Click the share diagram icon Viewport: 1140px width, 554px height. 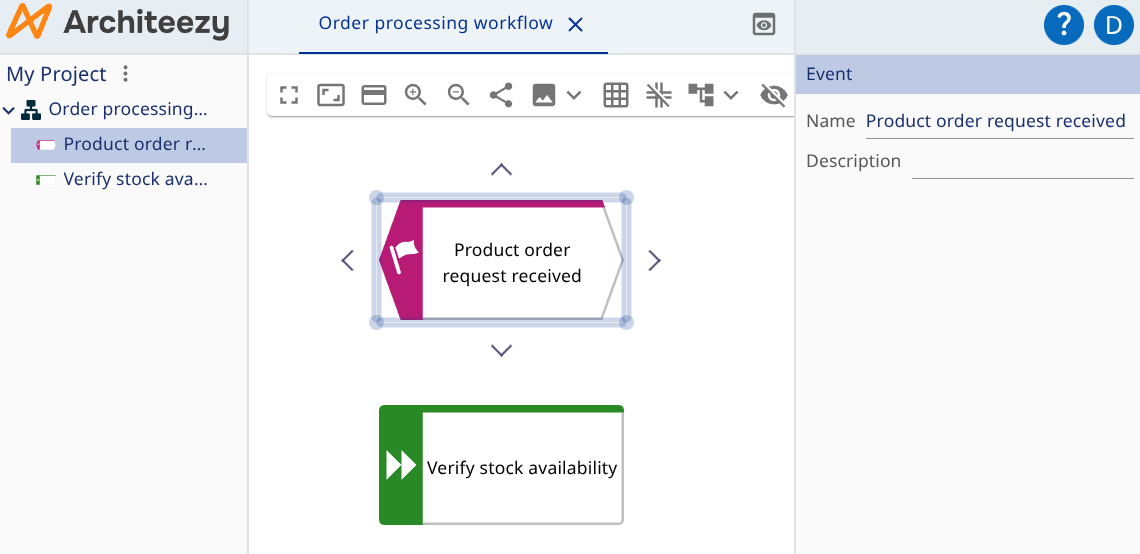pyautogui.click(x=501, y=95)
